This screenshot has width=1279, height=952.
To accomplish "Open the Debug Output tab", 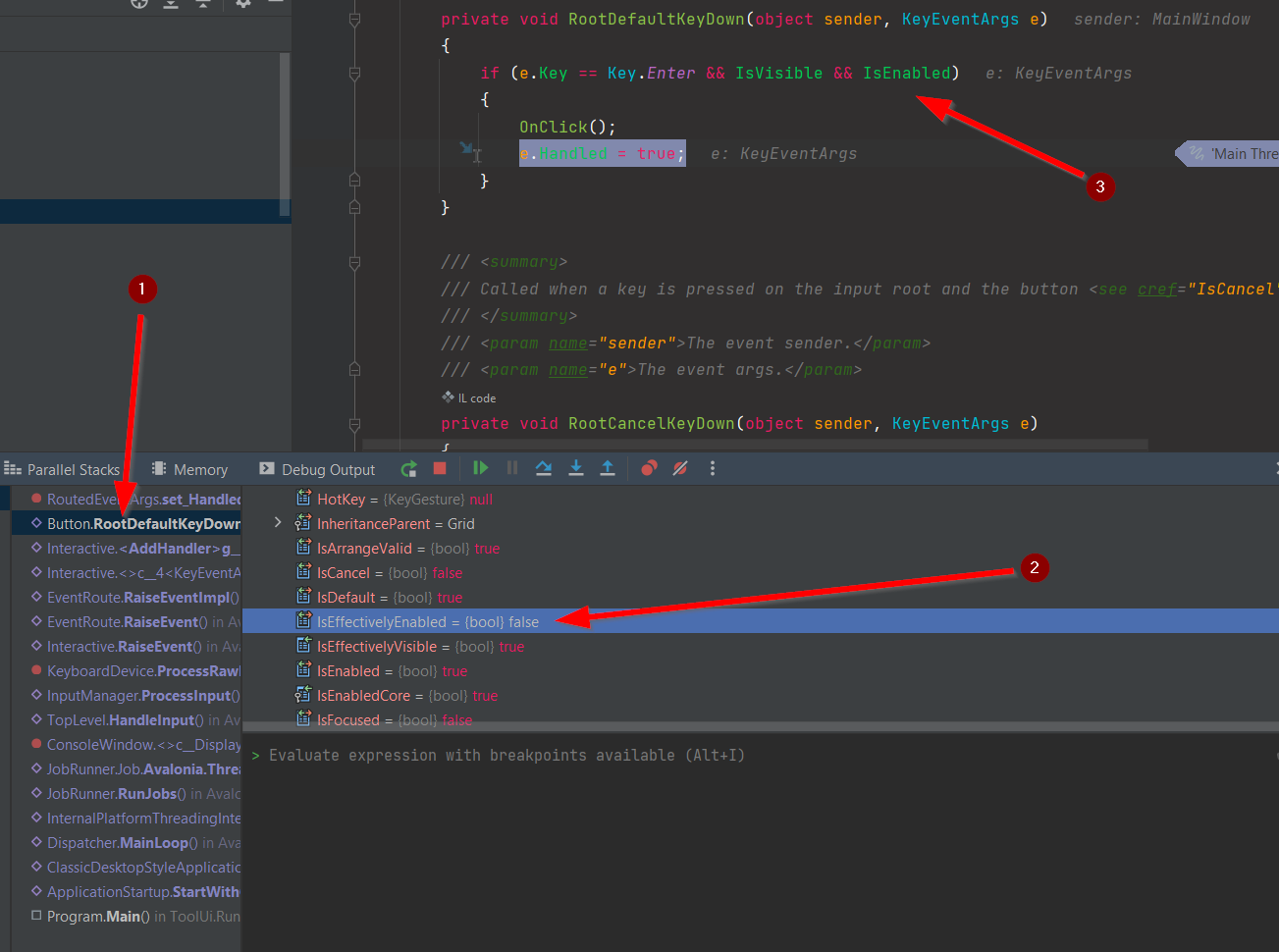I will pos(316,469).
